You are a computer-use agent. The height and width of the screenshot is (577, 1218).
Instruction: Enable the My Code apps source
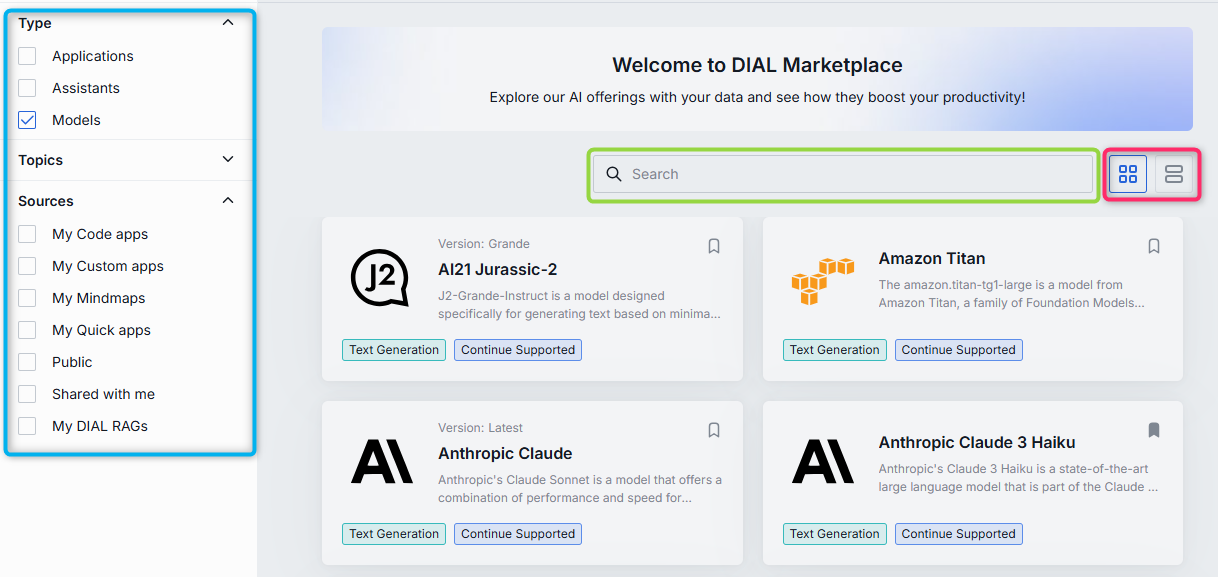pos(27,234)
